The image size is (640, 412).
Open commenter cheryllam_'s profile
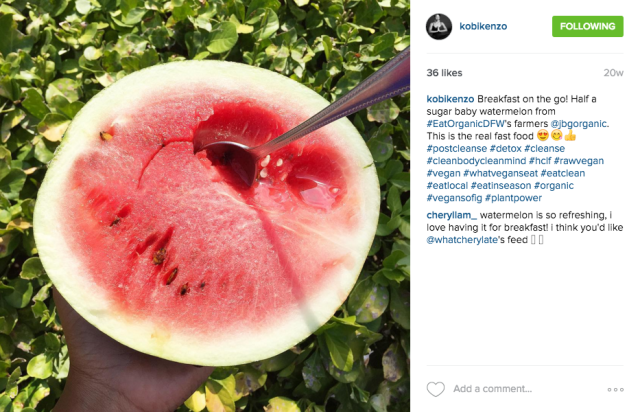point(451,215)
